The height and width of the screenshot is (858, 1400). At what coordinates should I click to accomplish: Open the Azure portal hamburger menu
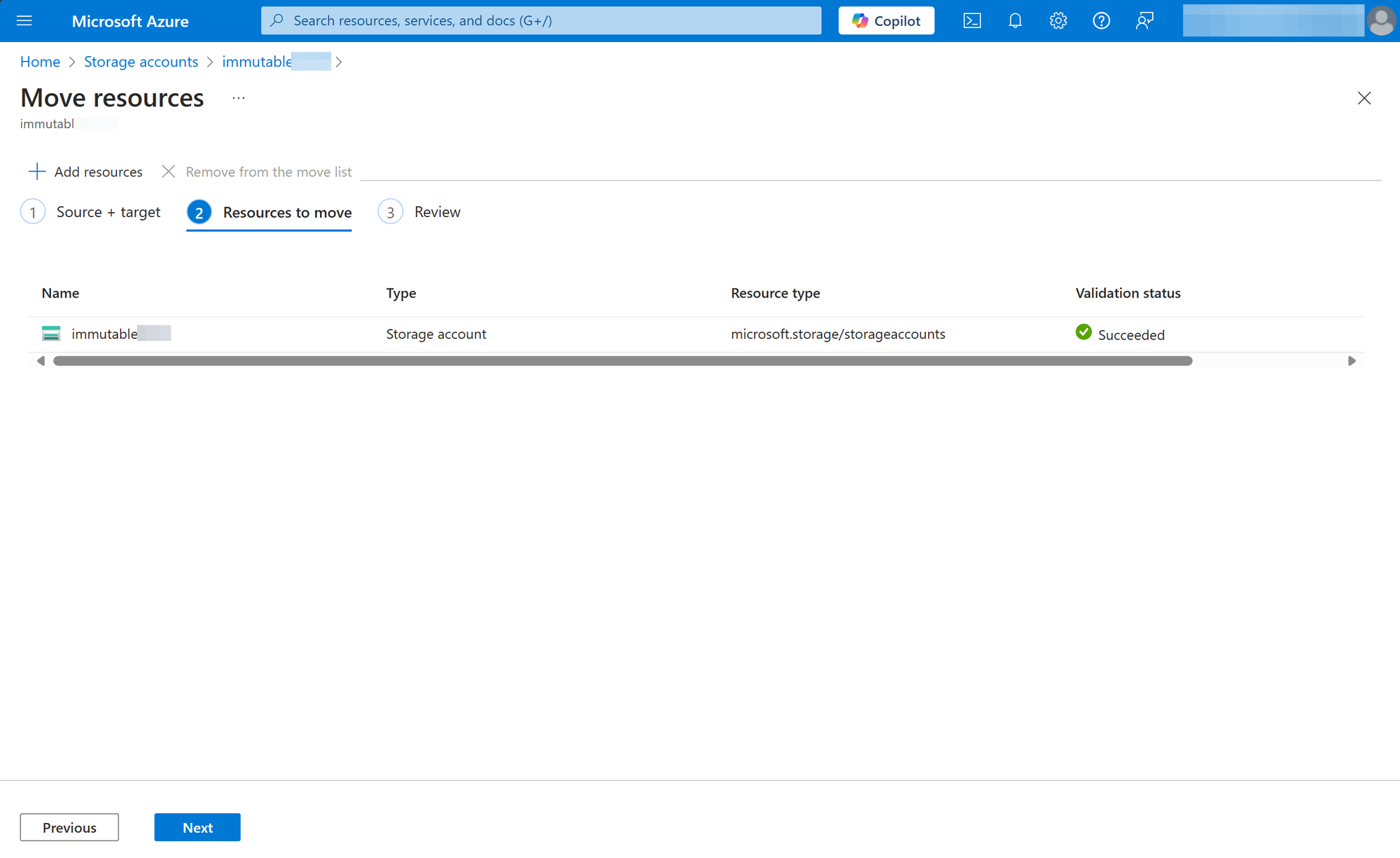24,21
